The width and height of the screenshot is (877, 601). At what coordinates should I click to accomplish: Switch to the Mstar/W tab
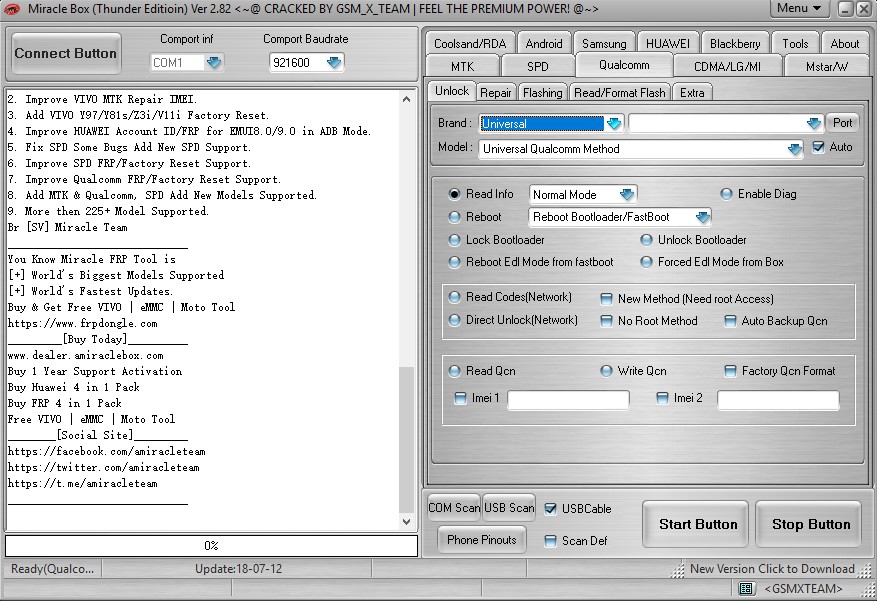827,67
